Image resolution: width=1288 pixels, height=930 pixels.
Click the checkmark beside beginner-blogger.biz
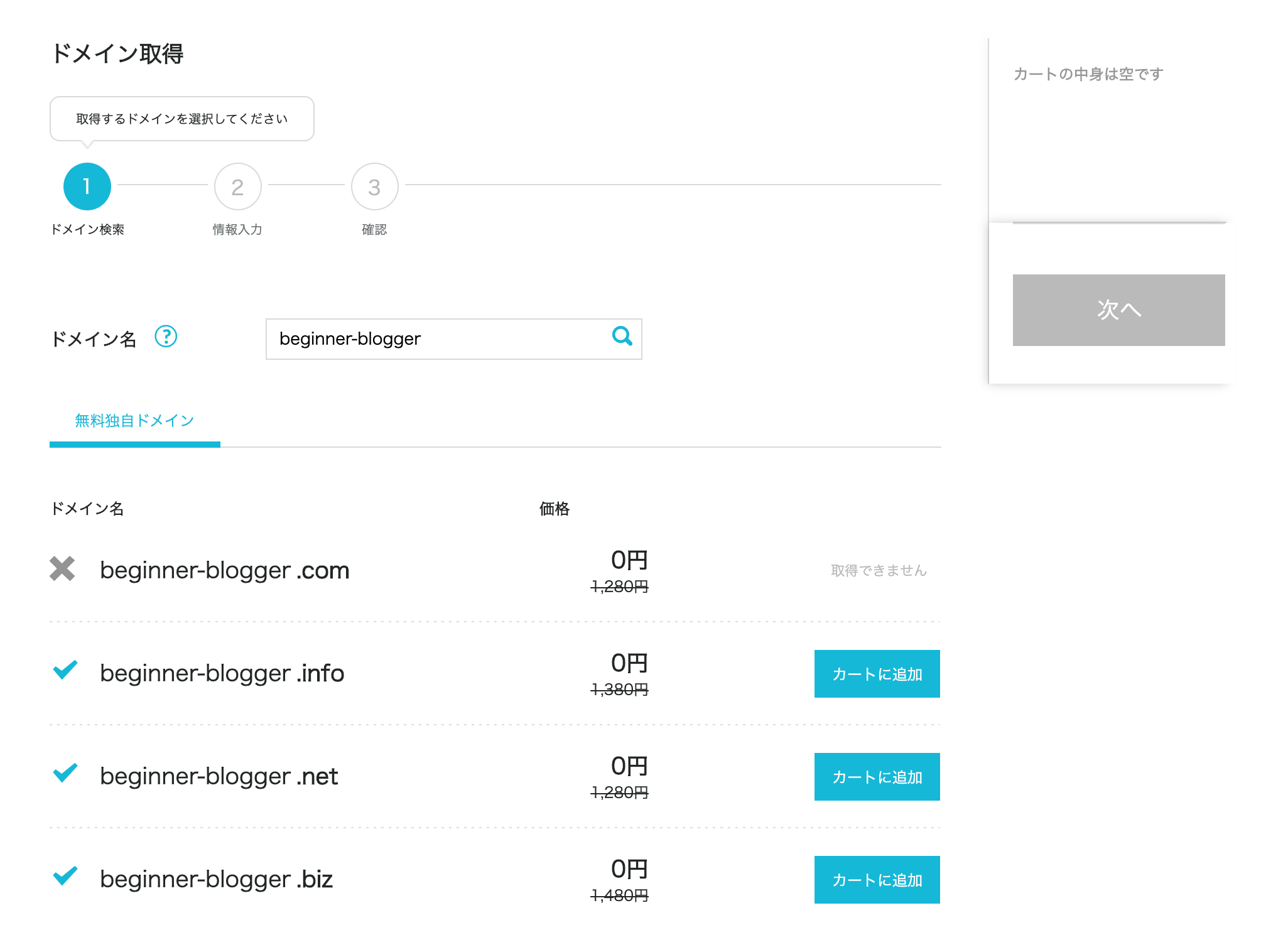pyautogui.click(x=65, y=876)
